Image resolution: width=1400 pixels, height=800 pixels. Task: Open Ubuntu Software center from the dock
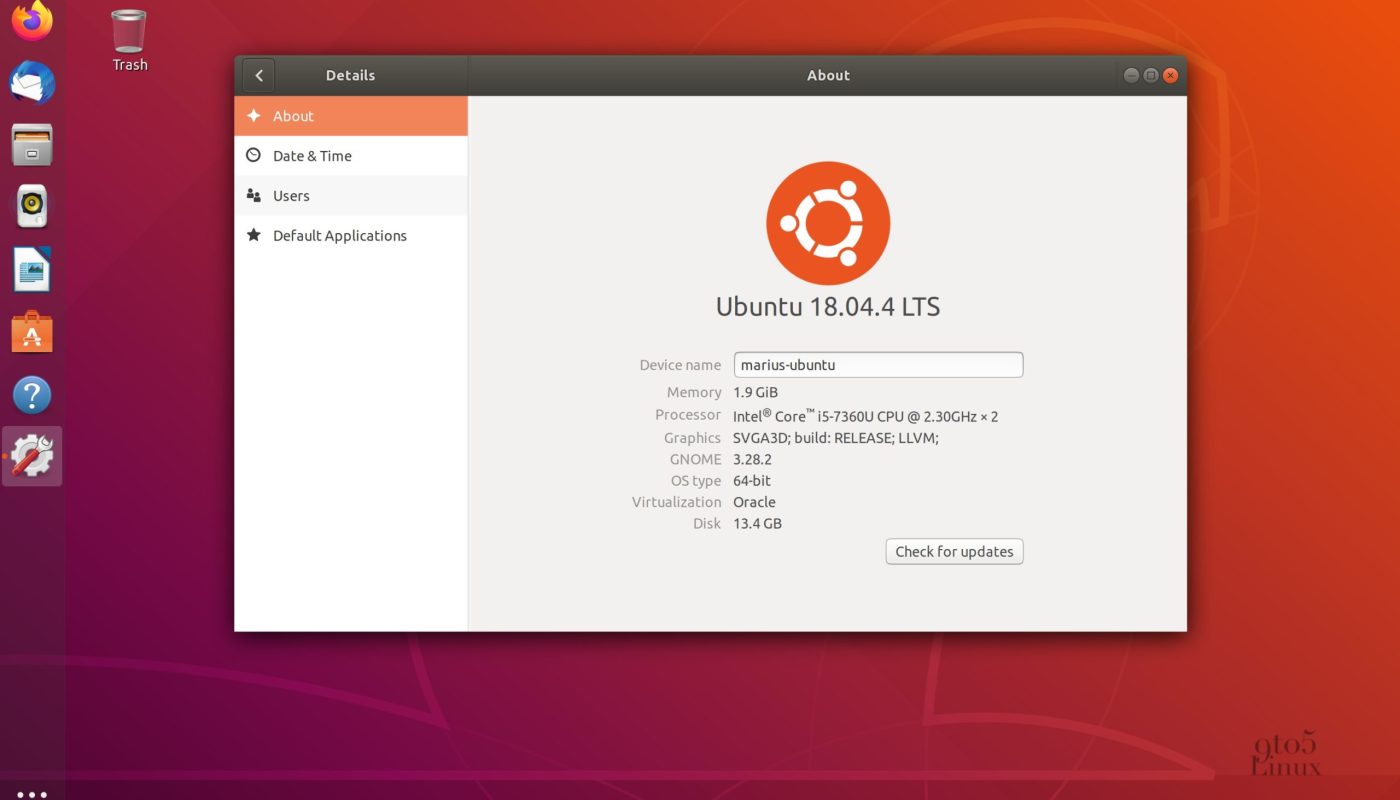point(31,332)
